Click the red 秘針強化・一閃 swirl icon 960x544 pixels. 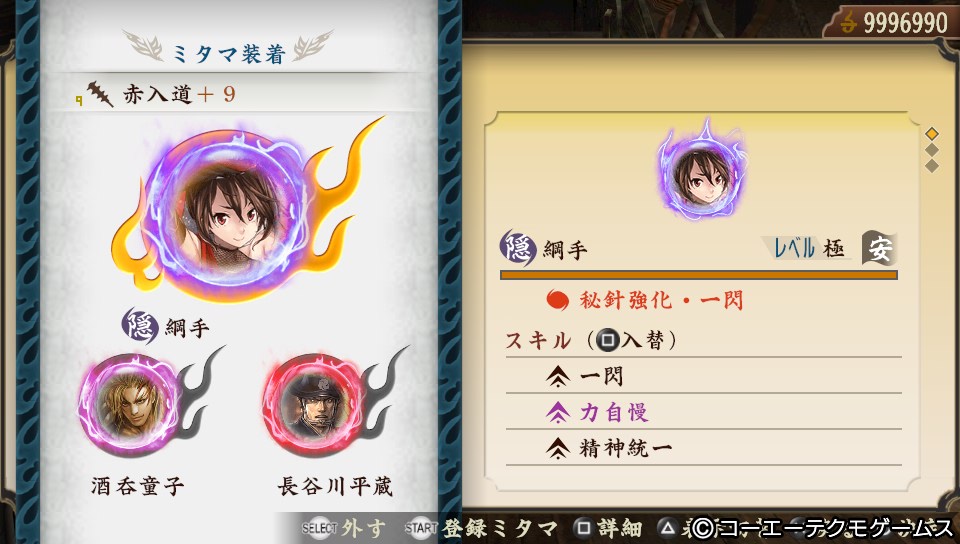[x=557, y=300]
